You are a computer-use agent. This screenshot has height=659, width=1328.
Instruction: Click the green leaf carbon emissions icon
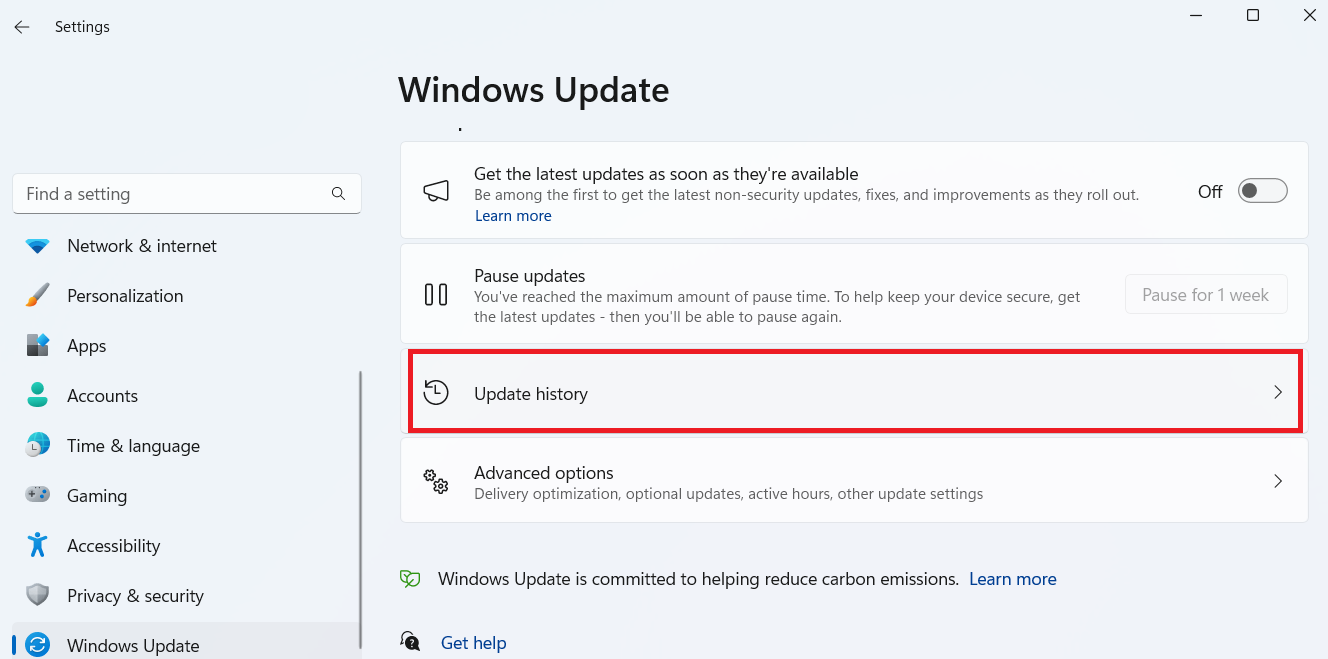pyautogui.click(x=410, y=579)
